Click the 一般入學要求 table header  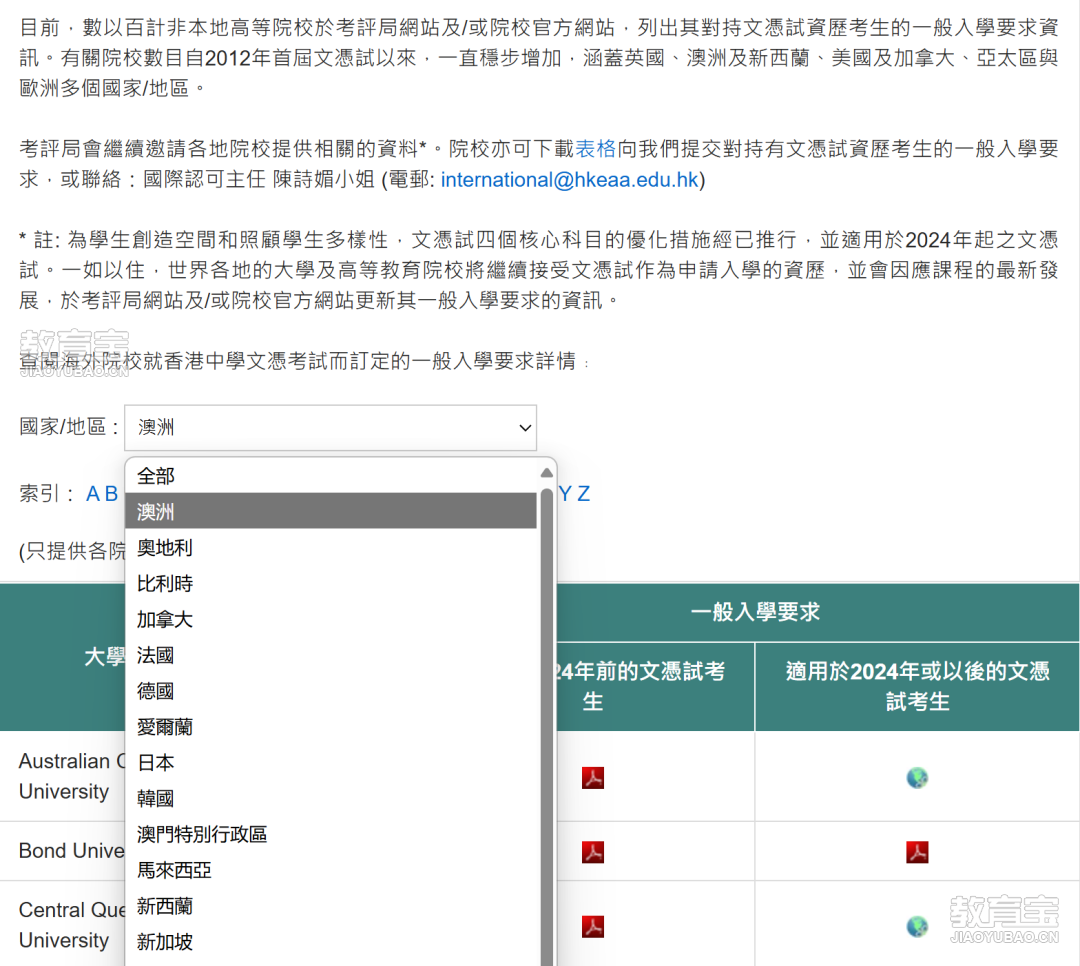click(x=755, y=612)
